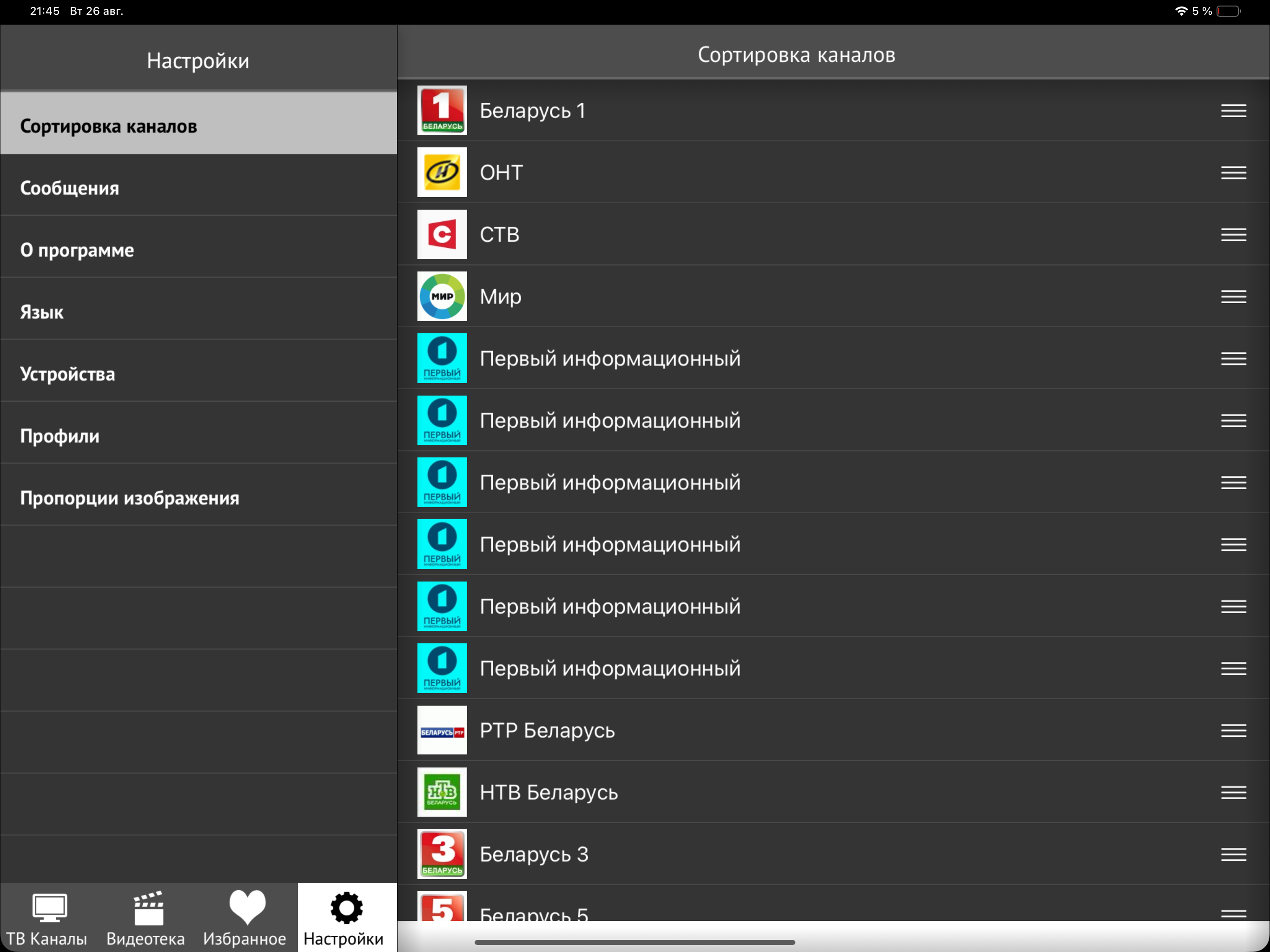1270x952 pixels.
Task: Tap the ОНТ channel logo
Action: 442,172
